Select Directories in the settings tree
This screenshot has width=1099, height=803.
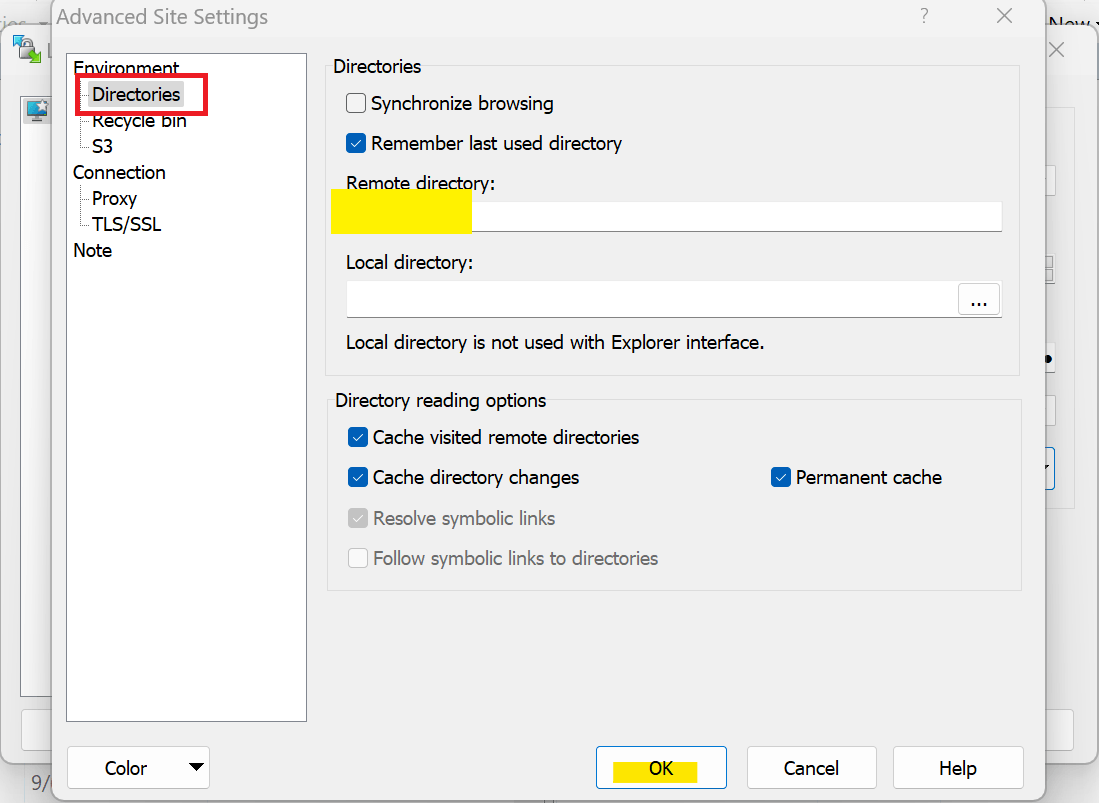136,95
